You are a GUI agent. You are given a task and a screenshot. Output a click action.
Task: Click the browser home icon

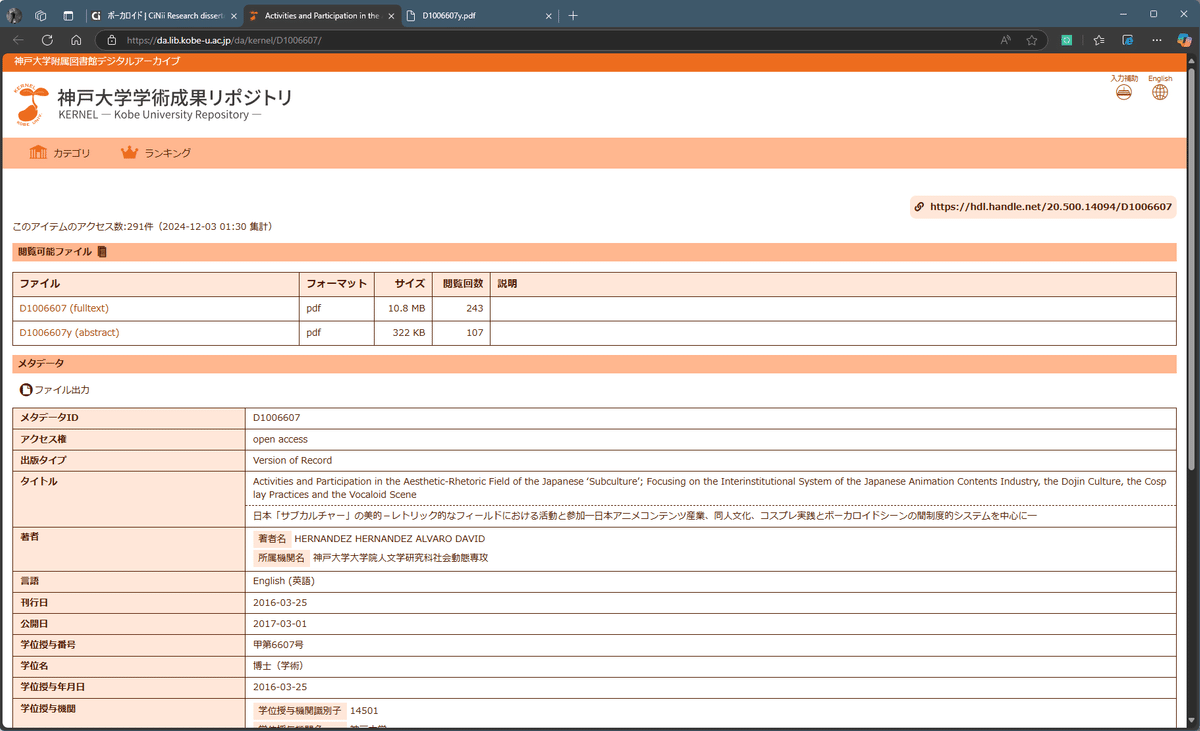coord(76,40)
